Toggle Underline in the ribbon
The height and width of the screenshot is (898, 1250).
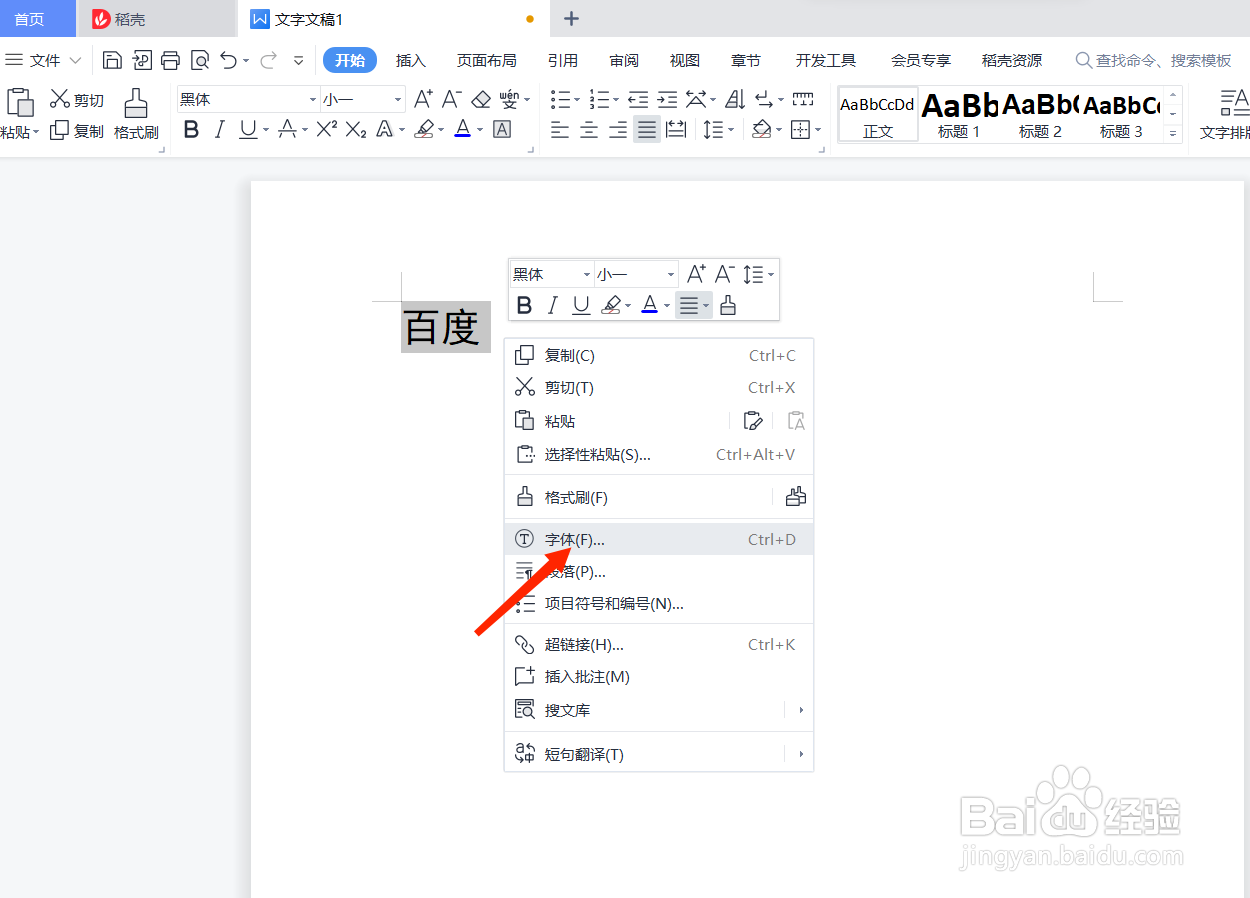click(248, 129)
